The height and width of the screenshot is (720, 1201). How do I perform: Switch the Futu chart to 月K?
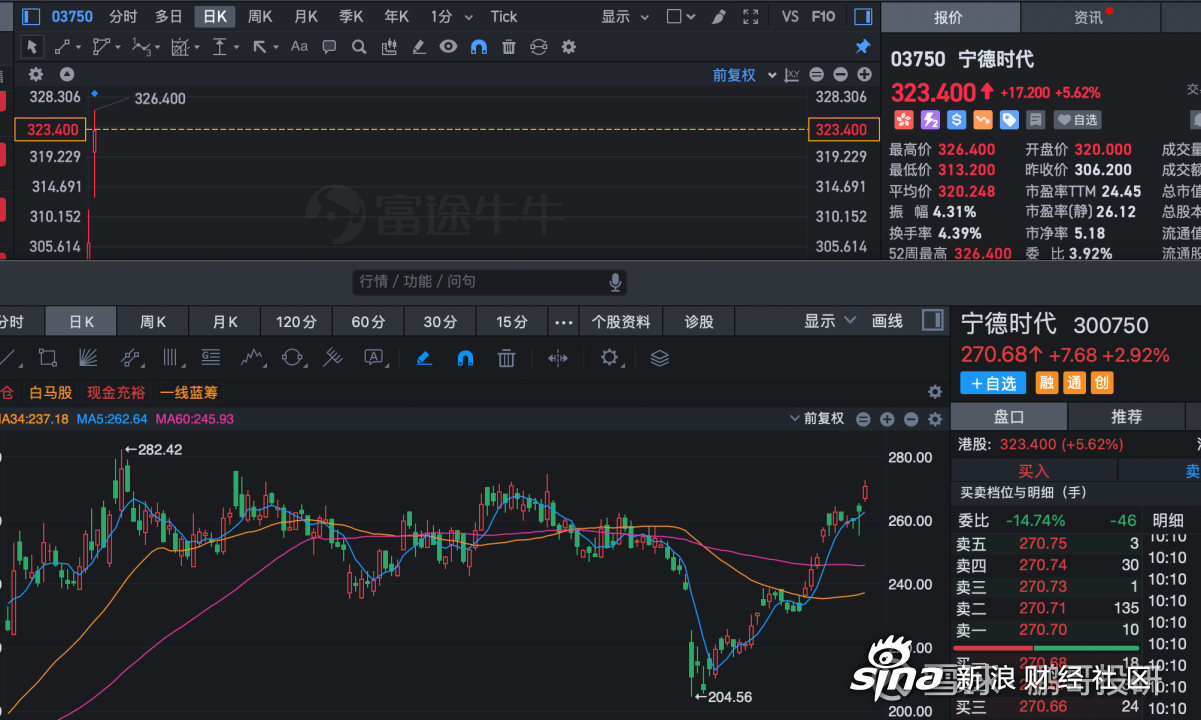tap(306, 16)
